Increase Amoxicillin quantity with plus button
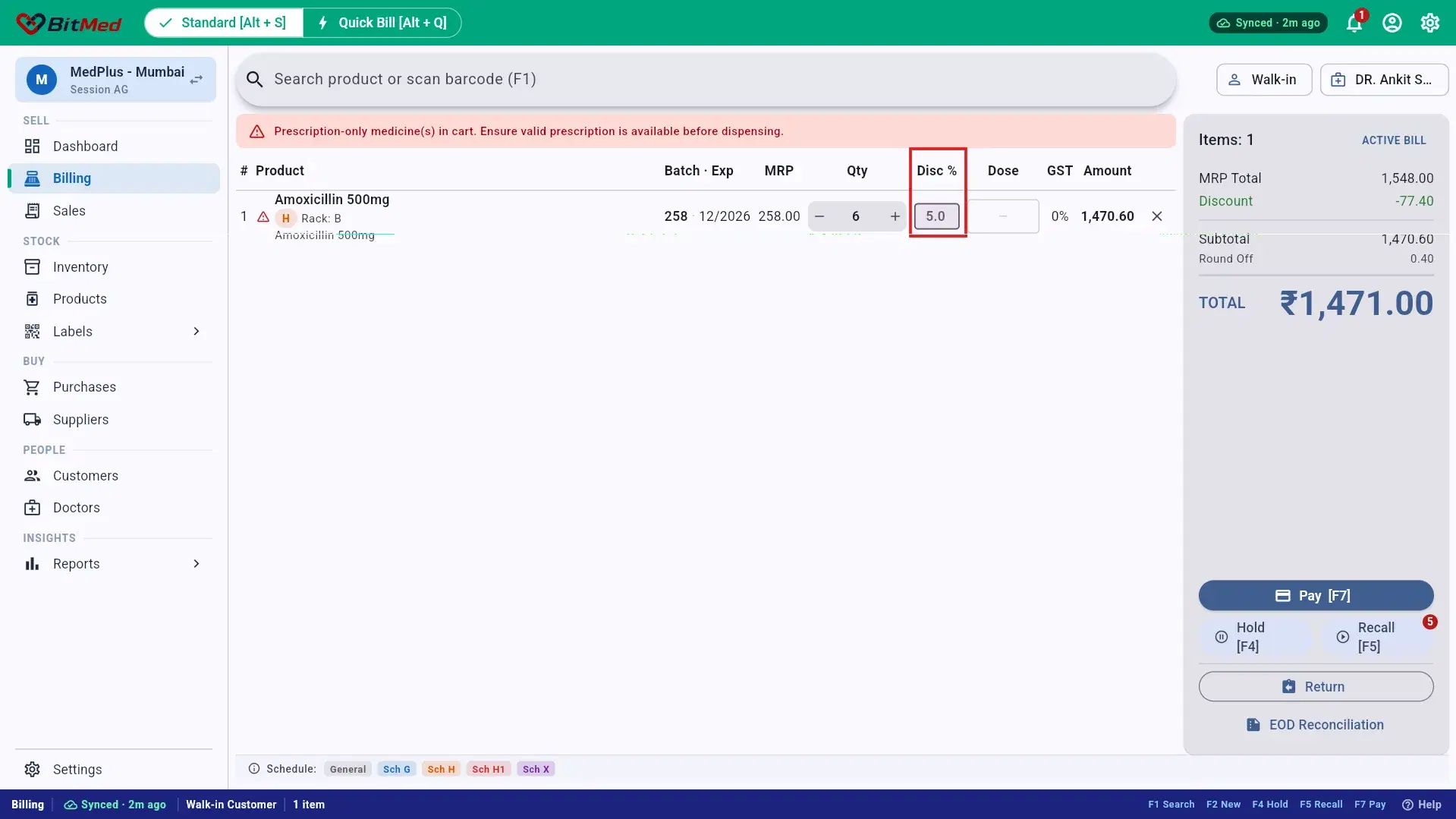 [x=895, y=216]
